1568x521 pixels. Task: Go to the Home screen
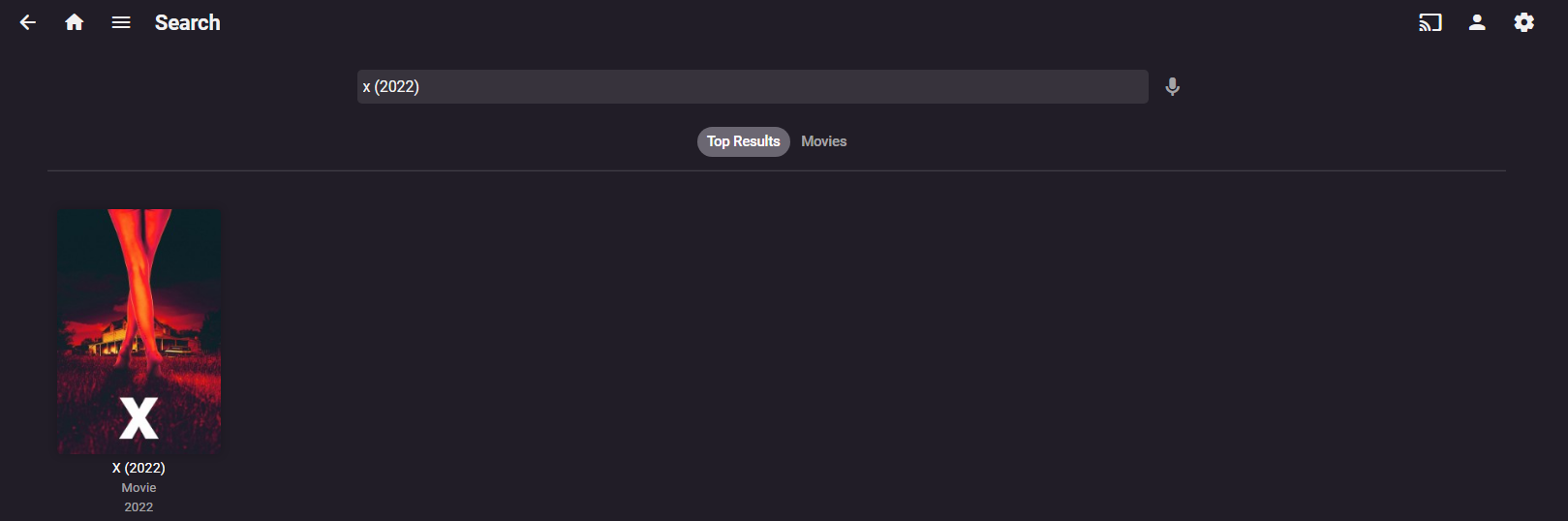pyautogui.click(x=75, y=22)
